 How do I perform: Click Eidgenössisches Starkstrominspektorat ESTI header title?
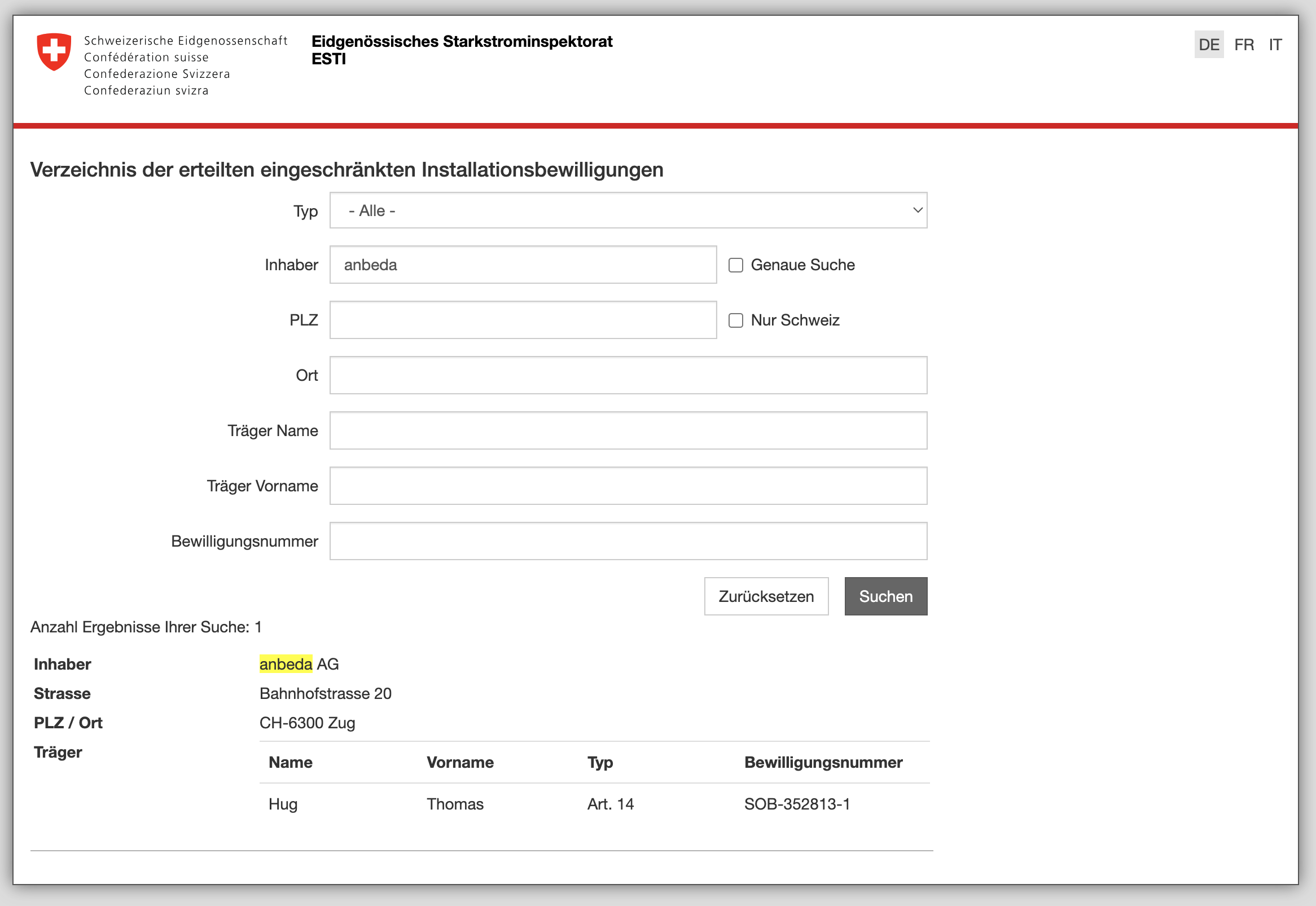point(462,50)
